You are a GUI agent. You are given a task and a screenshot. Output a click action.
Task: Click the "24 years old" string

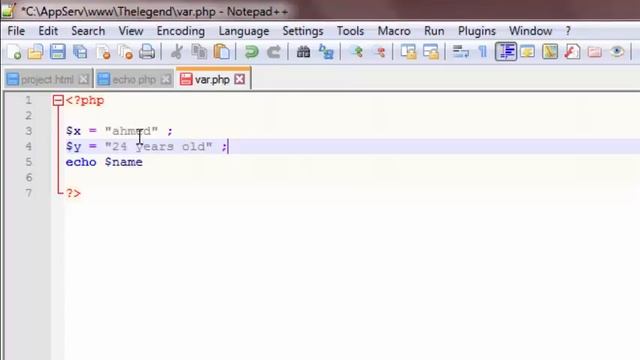point(158,147)
